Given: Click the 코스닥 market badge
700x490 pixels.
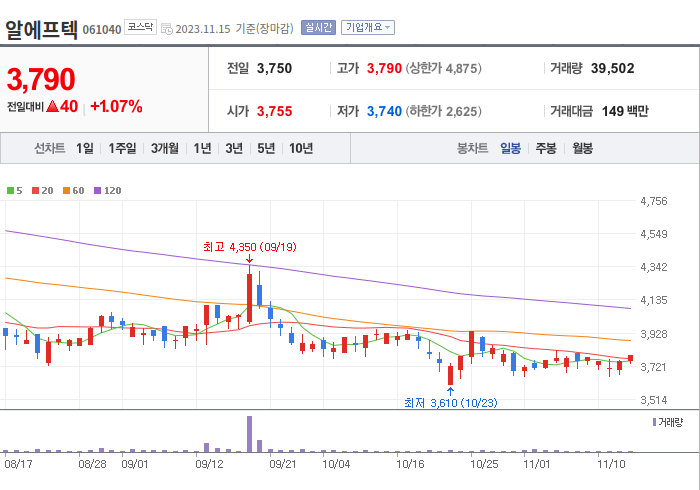Looking at the screenshot, I should pyautogui.click(x=140, y=27).
